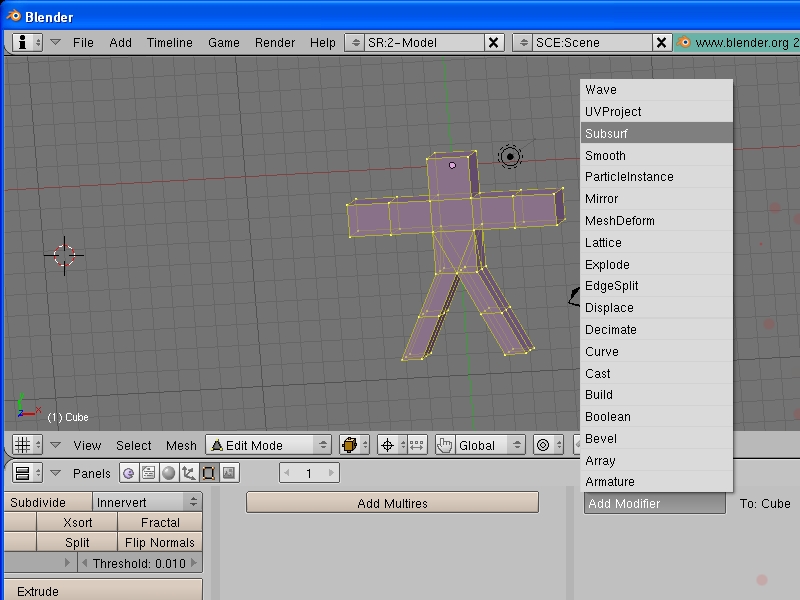Pick the Armature modifier
The height and width of the screenshot is (600, 800).
coord(657,482)
